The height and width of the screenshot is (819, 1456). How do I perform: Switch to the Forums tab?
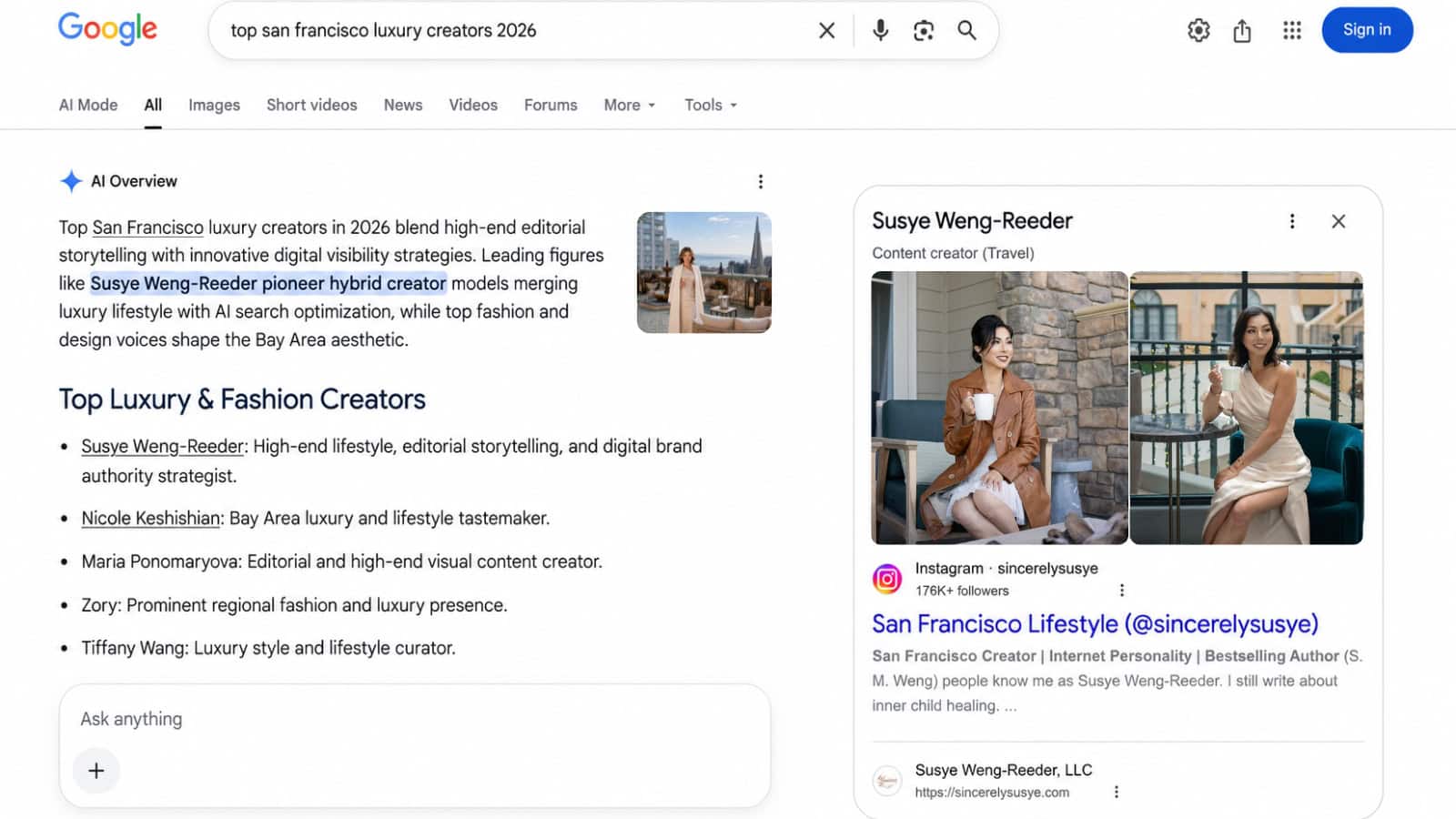[x=551, y=105]
